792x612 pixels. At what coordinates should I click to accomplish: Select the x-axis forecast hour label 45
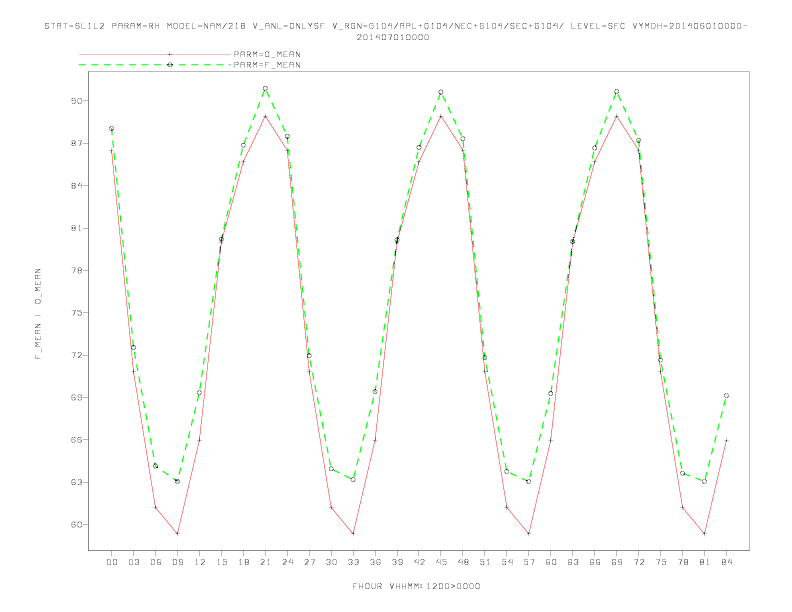pos(441,562)
